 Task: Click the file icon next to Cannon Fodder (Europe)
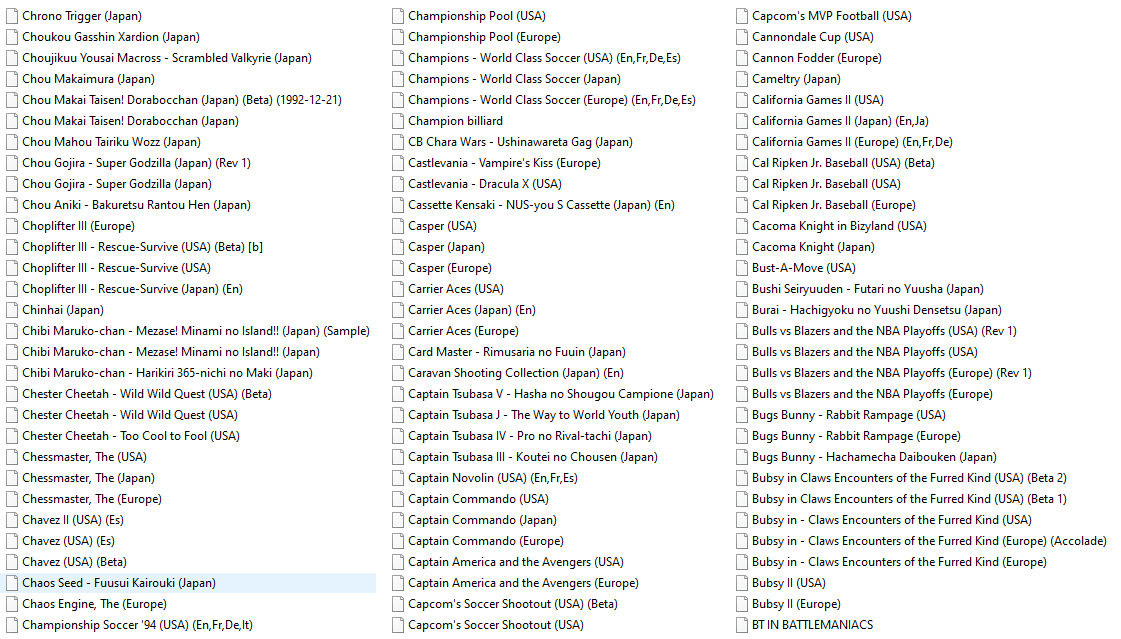tap(741, 58)
